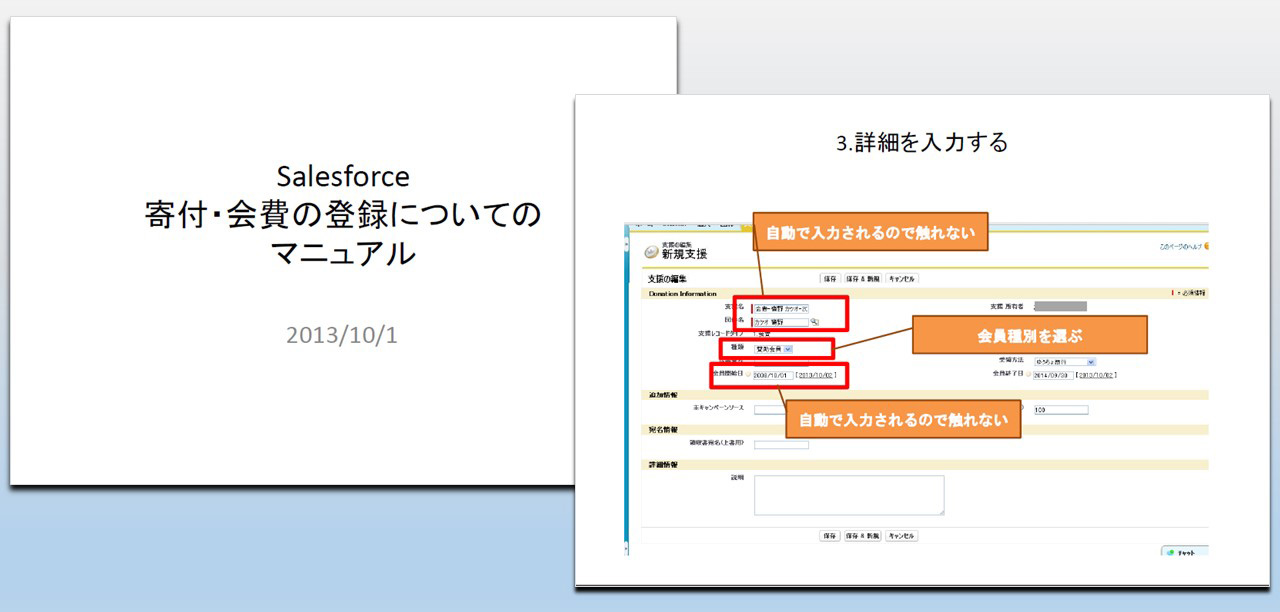Screen dimensions: 1280x612
Task: Open the チャット chat widget
Action: tap(1184, 551)
